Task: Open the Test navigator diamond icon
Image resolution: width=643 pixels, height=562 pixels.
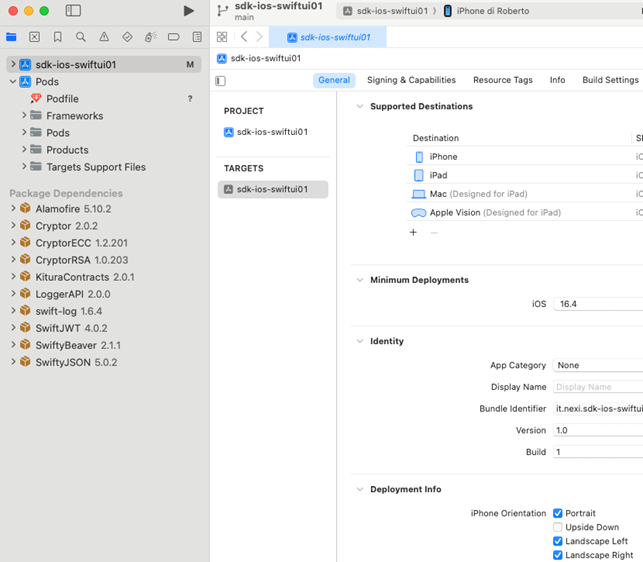Action: (x=128, y=37)
